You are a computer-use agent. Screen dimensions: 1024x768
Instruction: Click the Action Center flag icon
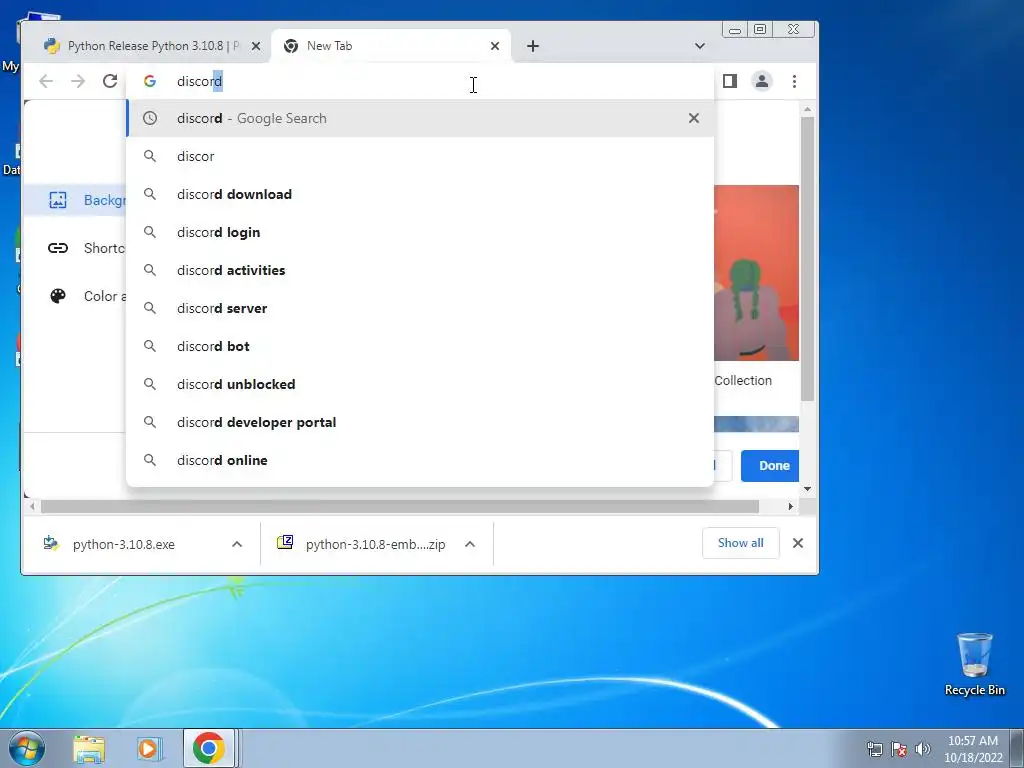[x=899, y=748]
